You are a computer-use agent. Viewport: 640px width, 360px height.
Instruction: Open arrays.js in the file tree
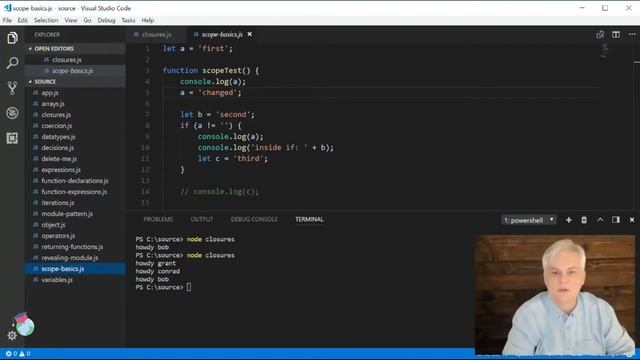click(76, 104)
